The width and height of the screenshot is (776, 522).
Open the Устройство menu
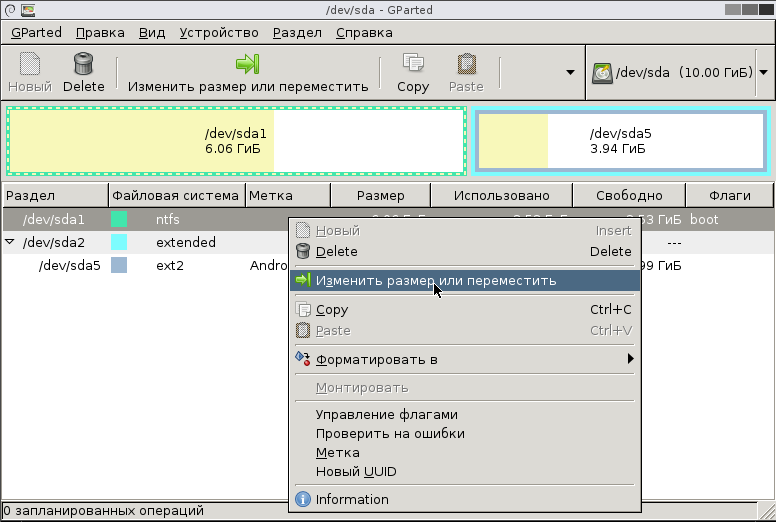[x=219, y=33]
